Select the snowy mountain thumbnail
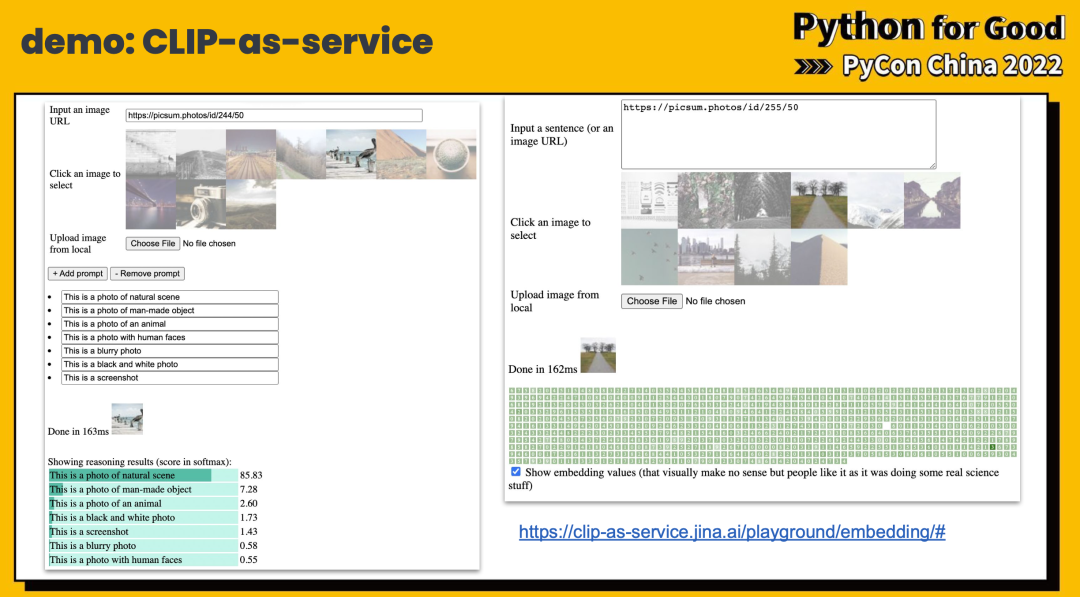The image size is (1080, 597). (875, 200)
